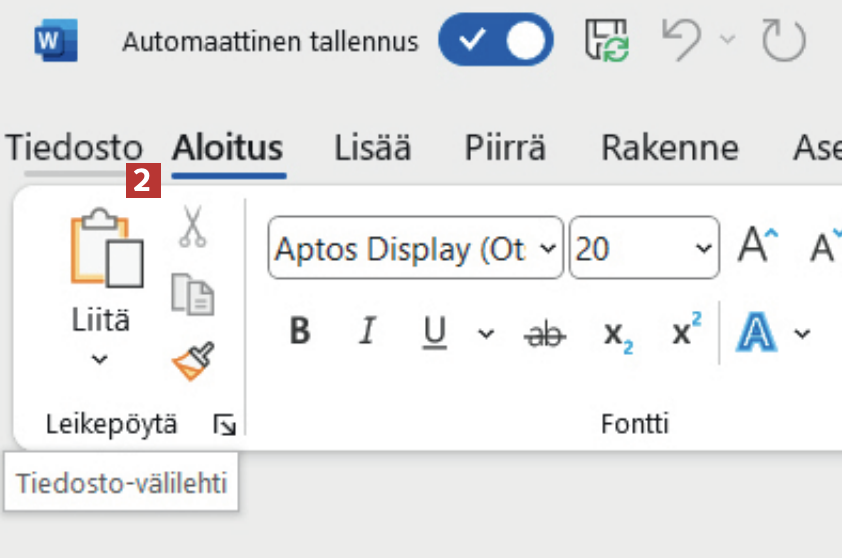842x558 pixels.
Task: Select the Format Painter brush icon
Action: (x=192, y=362)
